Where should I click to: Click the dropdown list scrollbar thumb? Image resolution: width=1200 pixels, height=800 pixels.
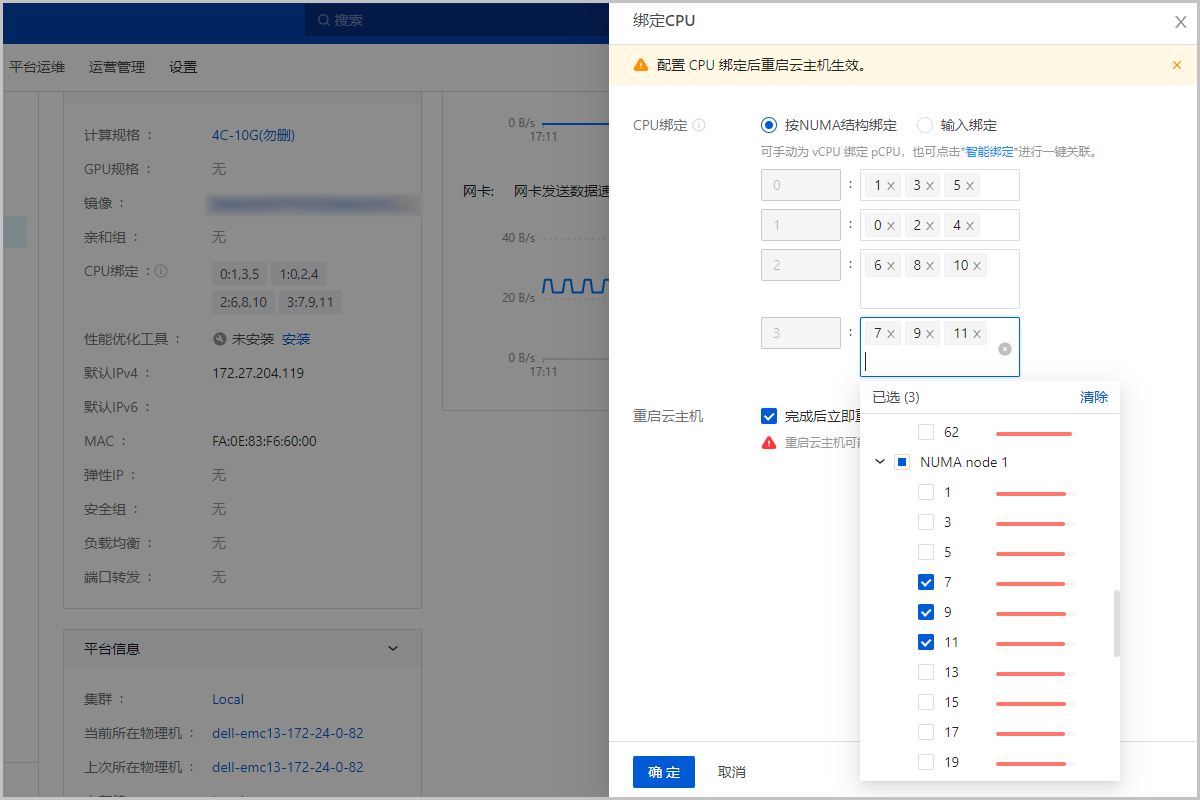(1116, 623)
